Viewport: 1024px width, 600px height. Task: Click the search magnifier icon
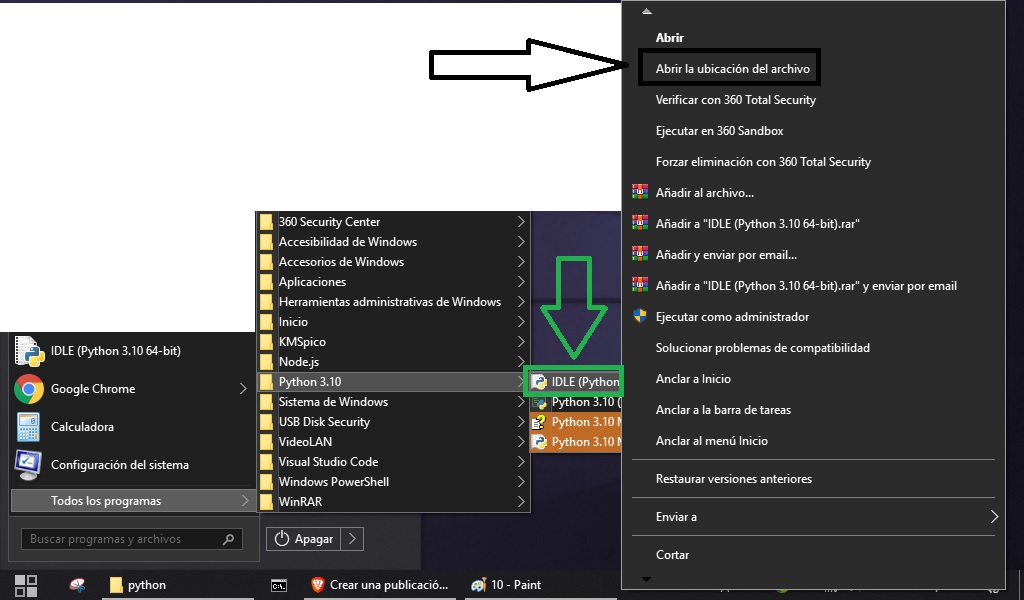point(228,539)
